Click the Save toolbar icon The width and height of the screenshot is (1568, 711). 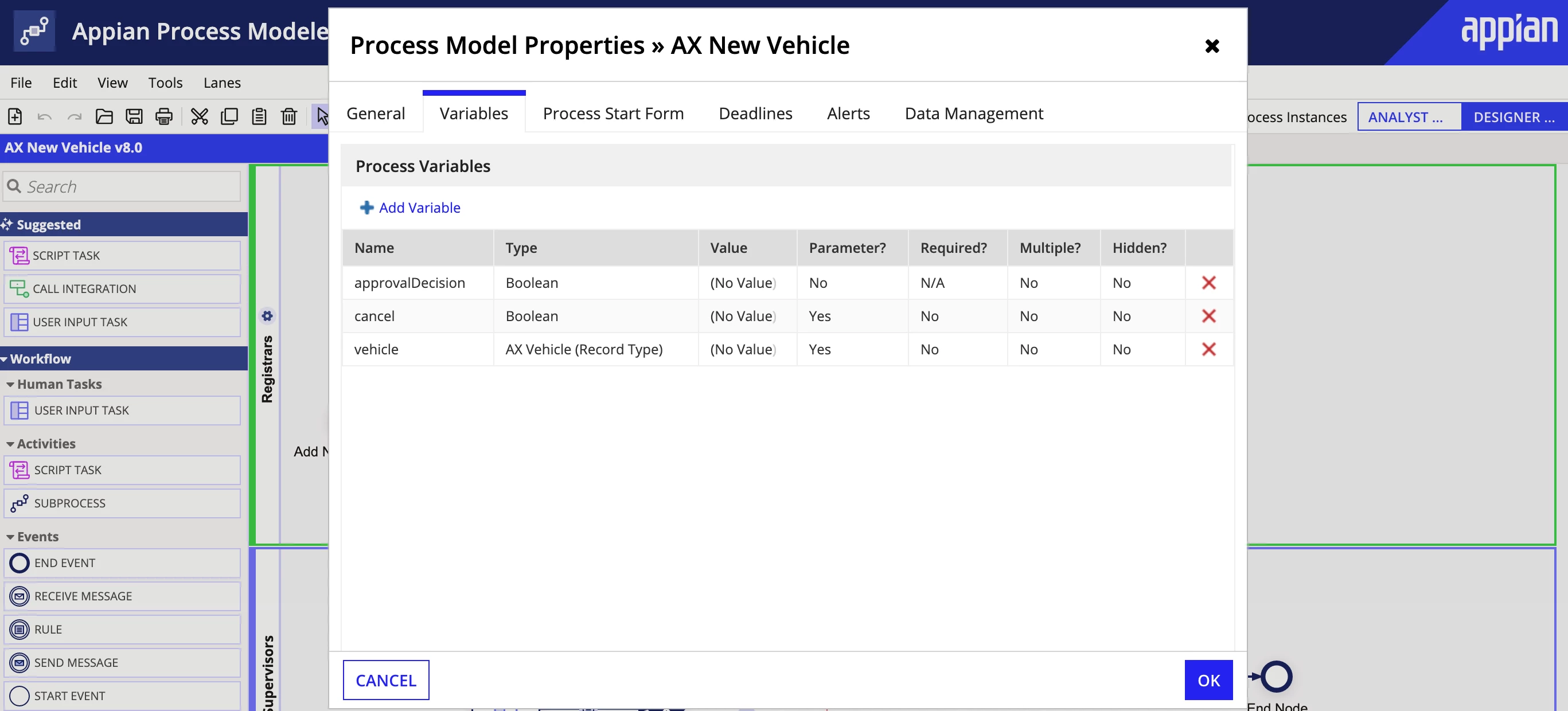134,116
